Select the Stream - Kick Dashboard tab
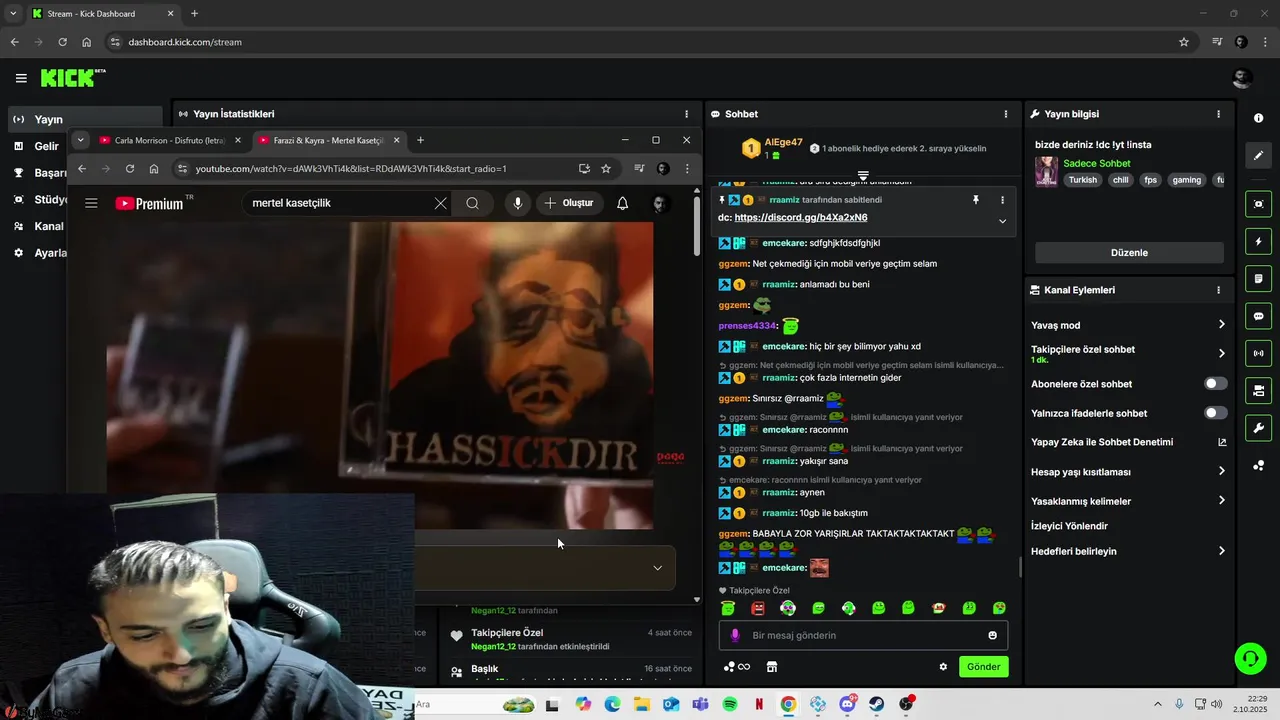The height and width of the screenshot is (720, 1280). [x=102, y=13]
